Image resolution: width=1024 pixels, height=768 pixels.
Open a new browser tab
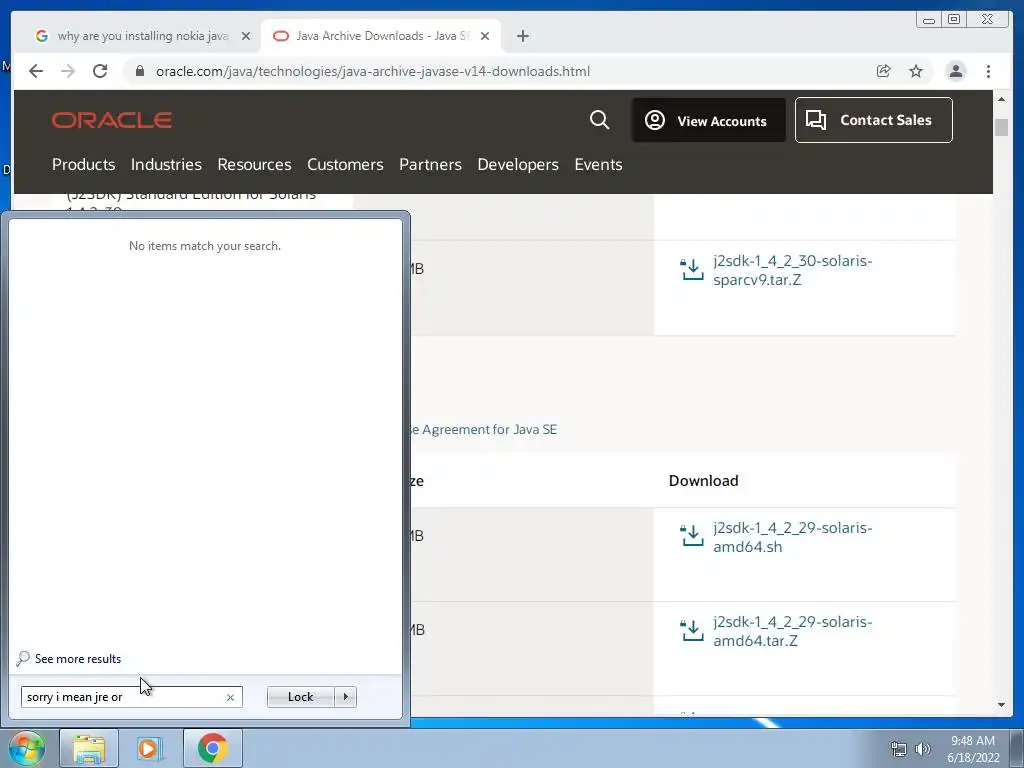tap(522, 36)
